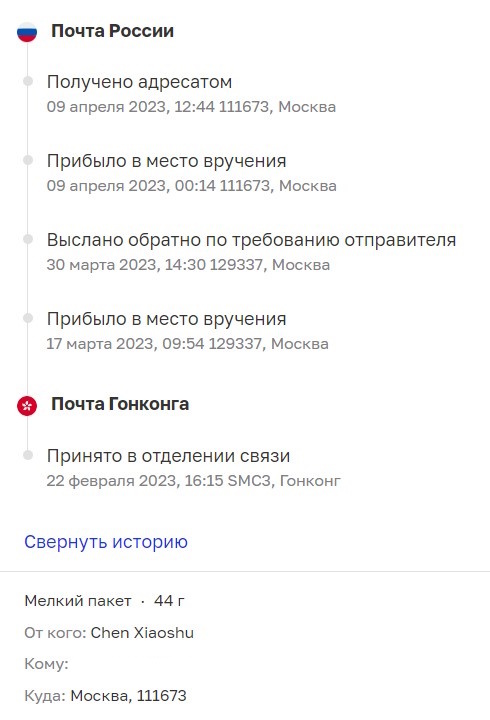Viewport: 490px width, 720px height.
Task: Click the timeline dot for 17 марта 09:54
Action: tap(28, 318)
